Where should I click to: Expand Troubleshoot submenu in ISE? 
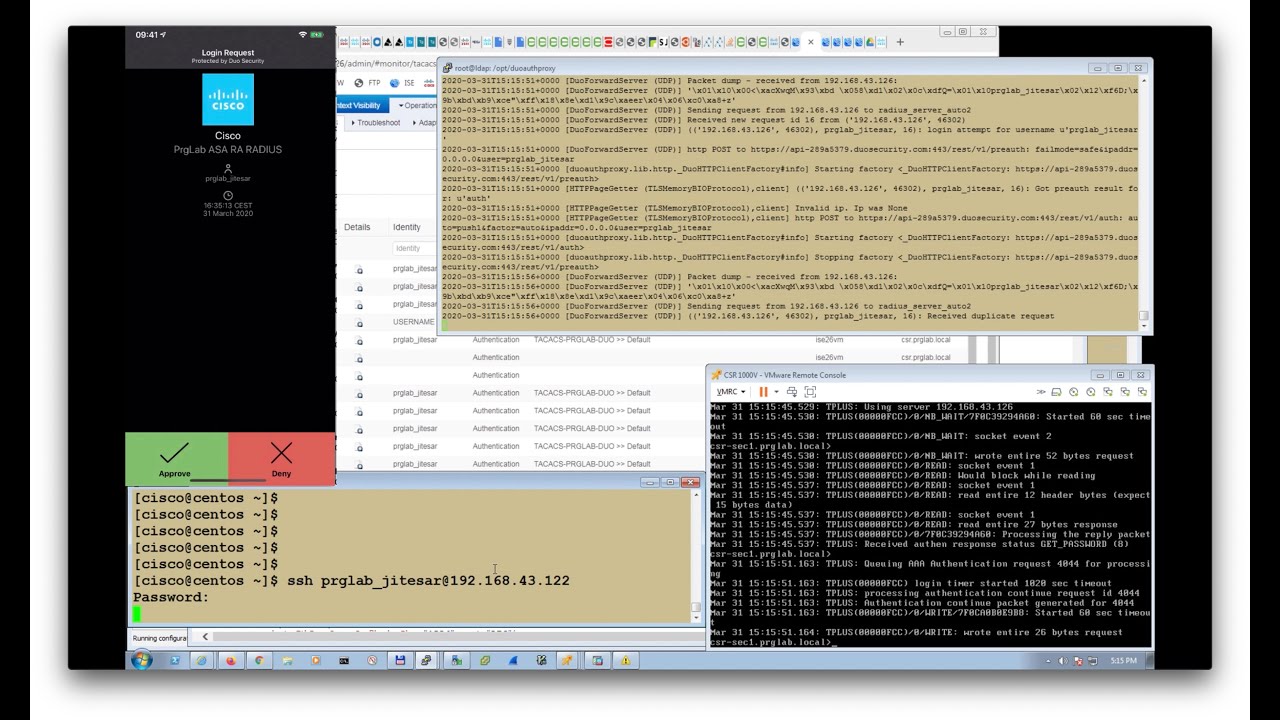point(375,123)
